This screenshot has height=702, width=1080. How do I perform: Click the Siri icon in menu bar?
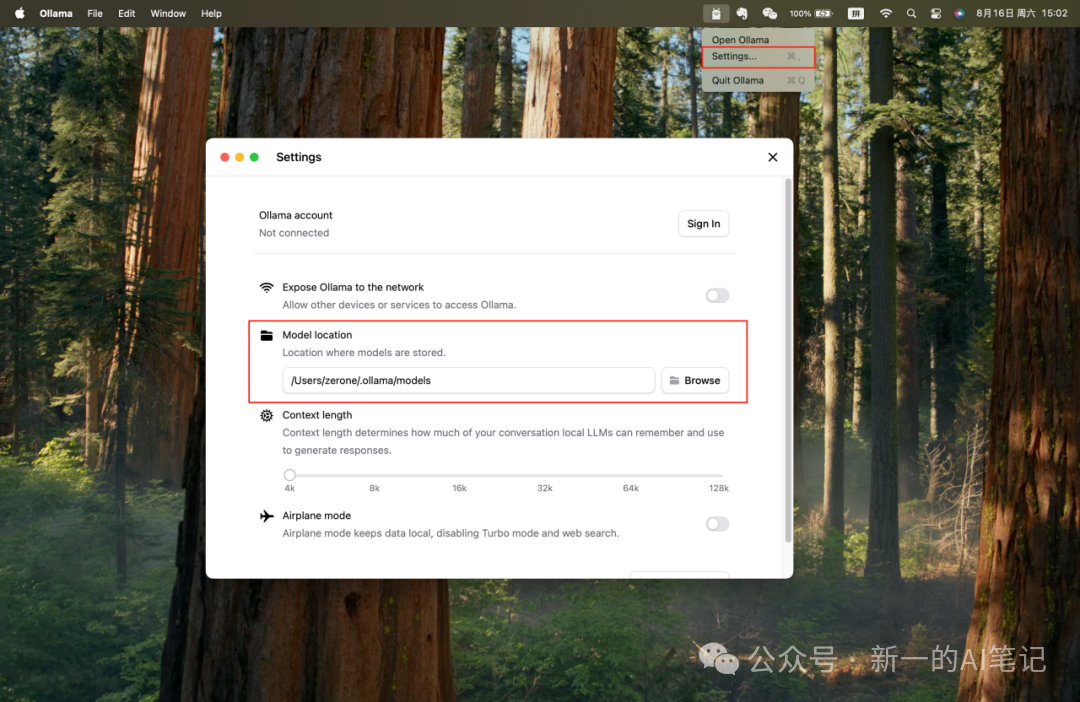click(959, 13)
